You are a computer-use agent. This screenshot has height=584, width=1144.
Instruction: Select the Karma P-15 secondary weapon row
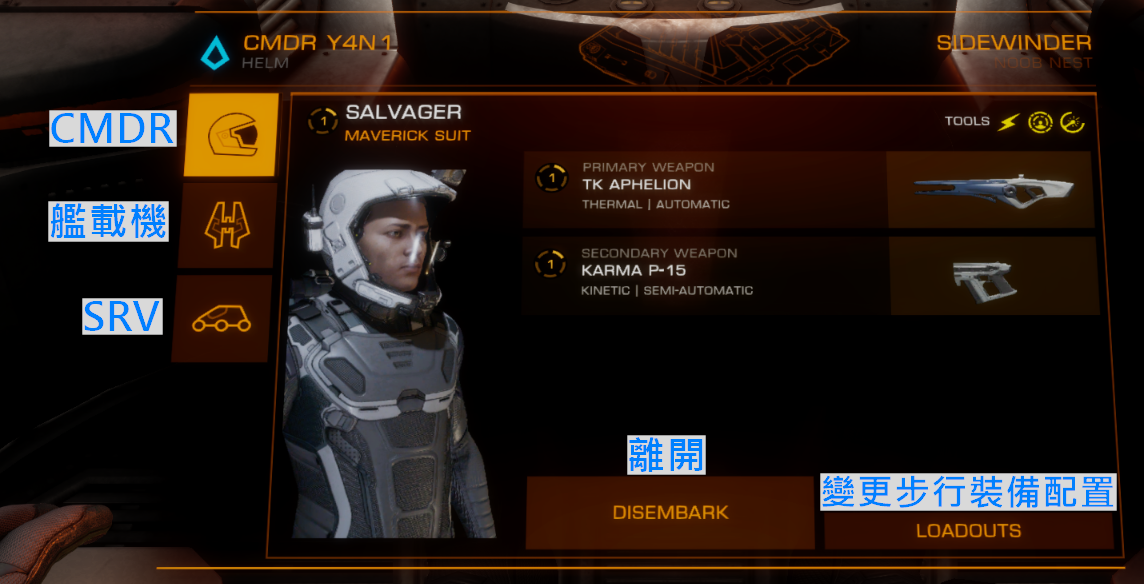[810, 275]
